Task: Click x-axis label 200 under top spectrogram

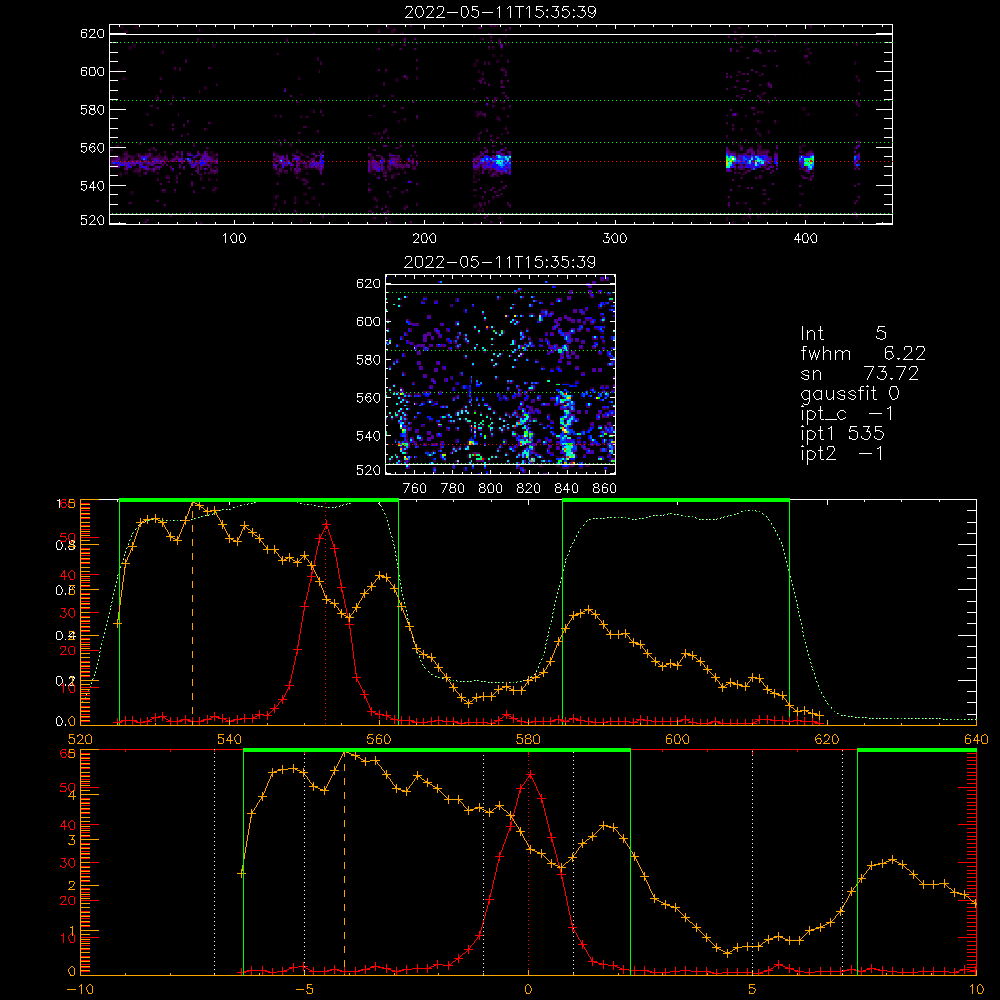Action: (425, 239)
